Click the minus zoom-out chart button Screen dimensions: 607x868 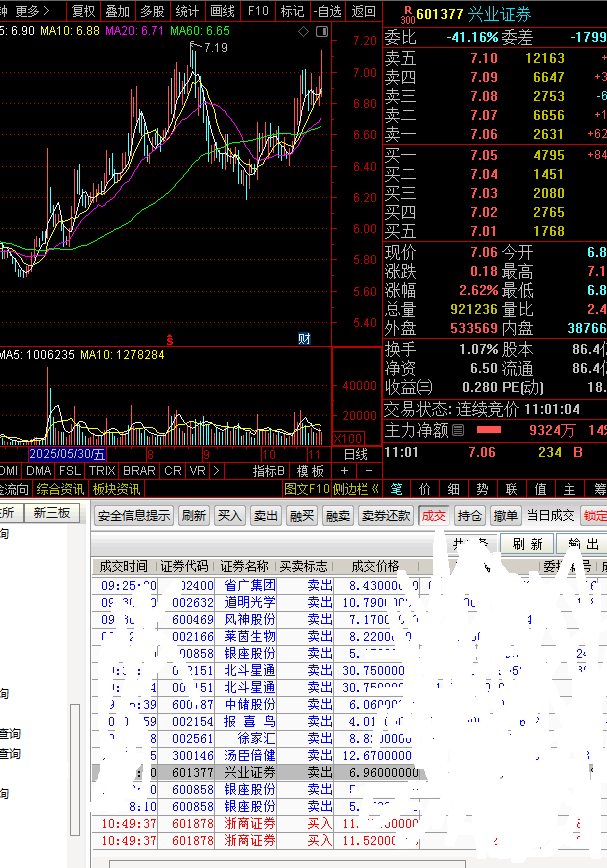click(369, 471)
